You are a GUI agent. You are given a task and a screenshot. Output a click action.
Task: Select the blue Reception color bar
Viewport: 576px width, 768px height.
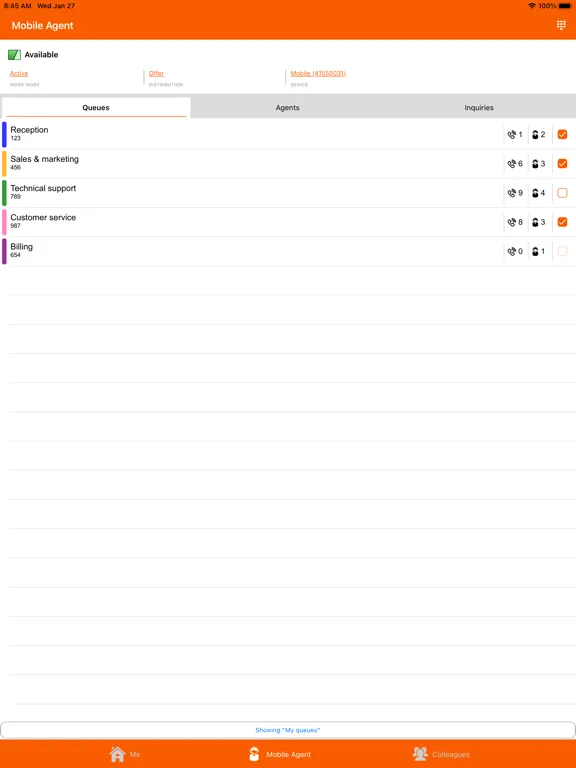click(x=4, y=134)
